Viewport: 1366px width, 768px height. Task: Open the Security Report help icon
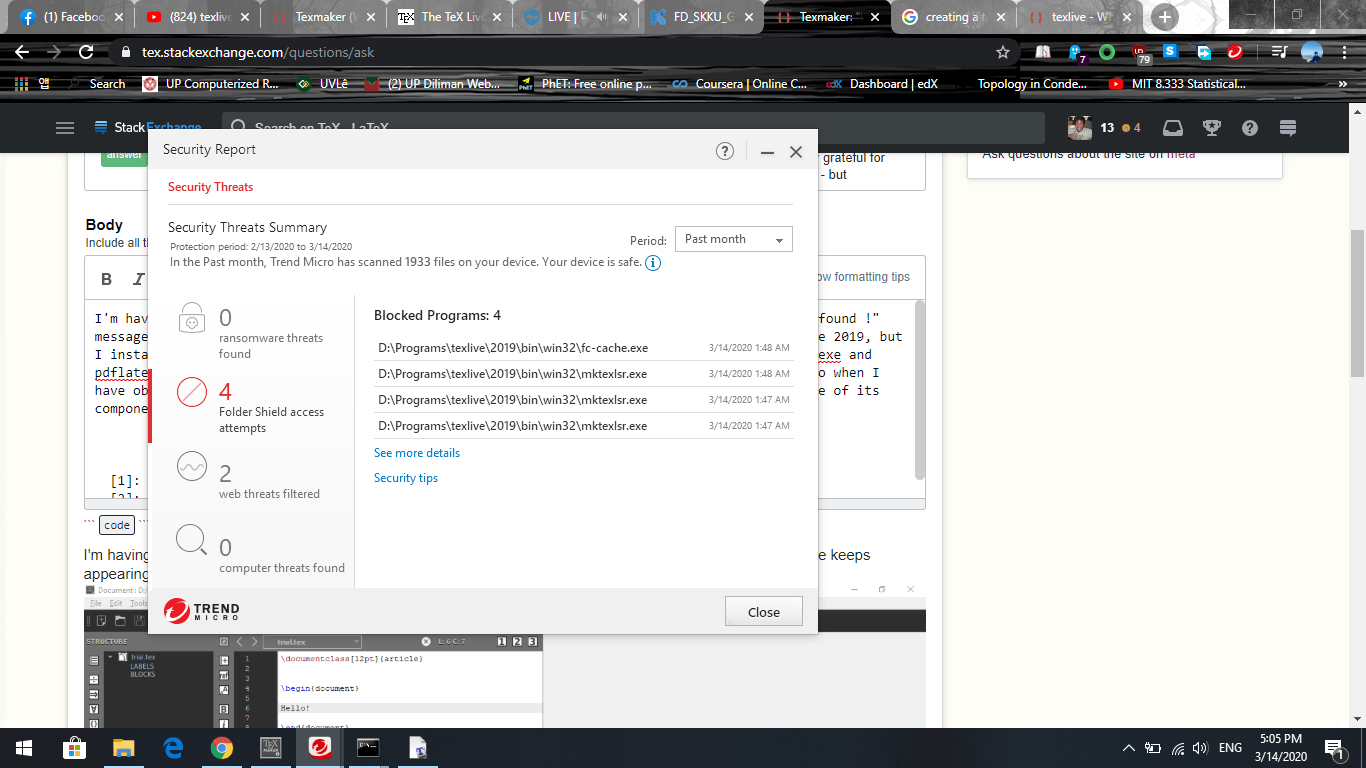726,150
